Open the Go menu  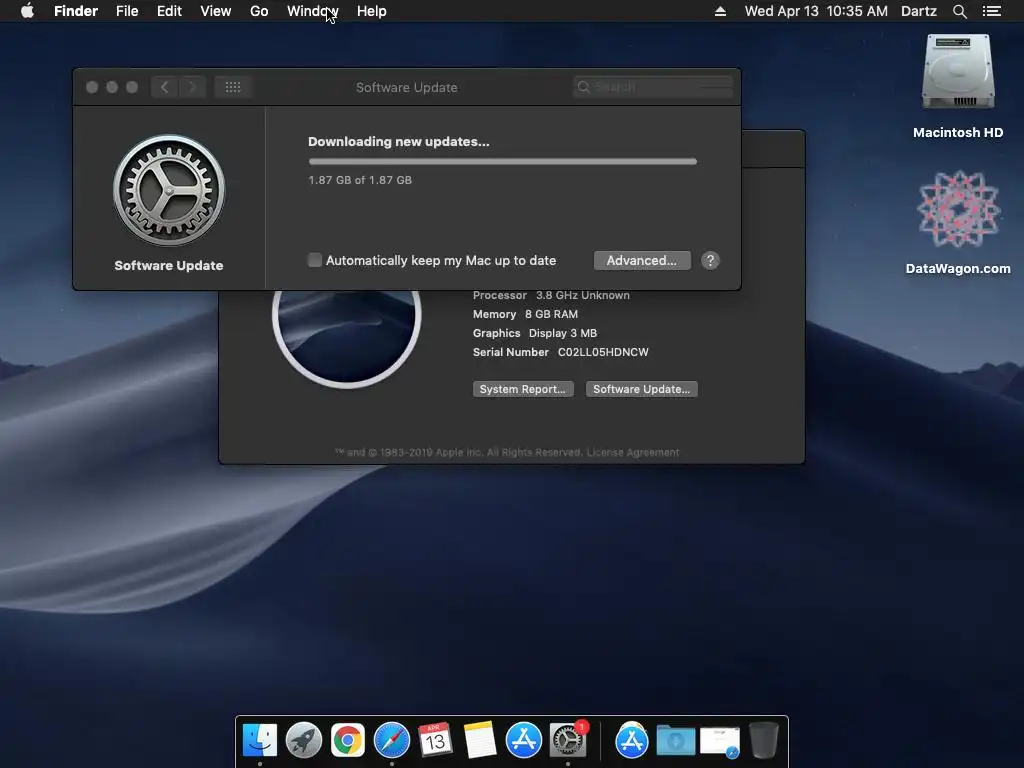[x=259, y=11]
